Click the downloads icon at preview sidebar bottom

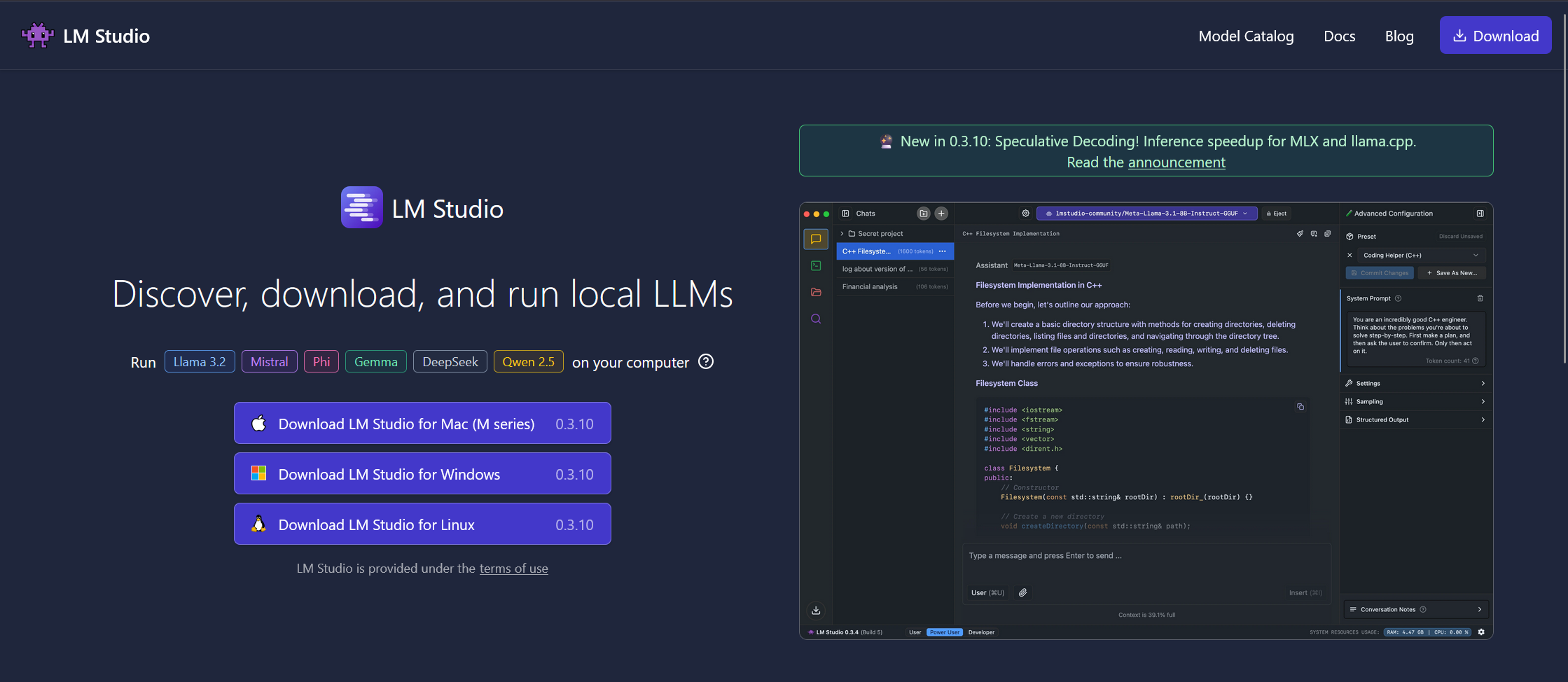816,611
